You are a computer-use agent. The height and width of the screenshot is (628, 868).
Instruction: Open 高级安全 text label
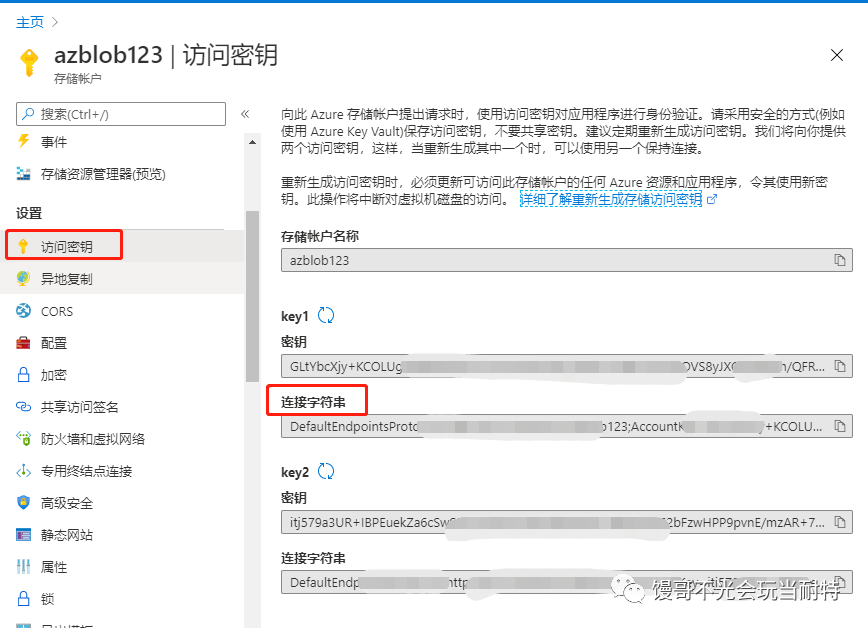pyautogui.click(x=67, y=503)
